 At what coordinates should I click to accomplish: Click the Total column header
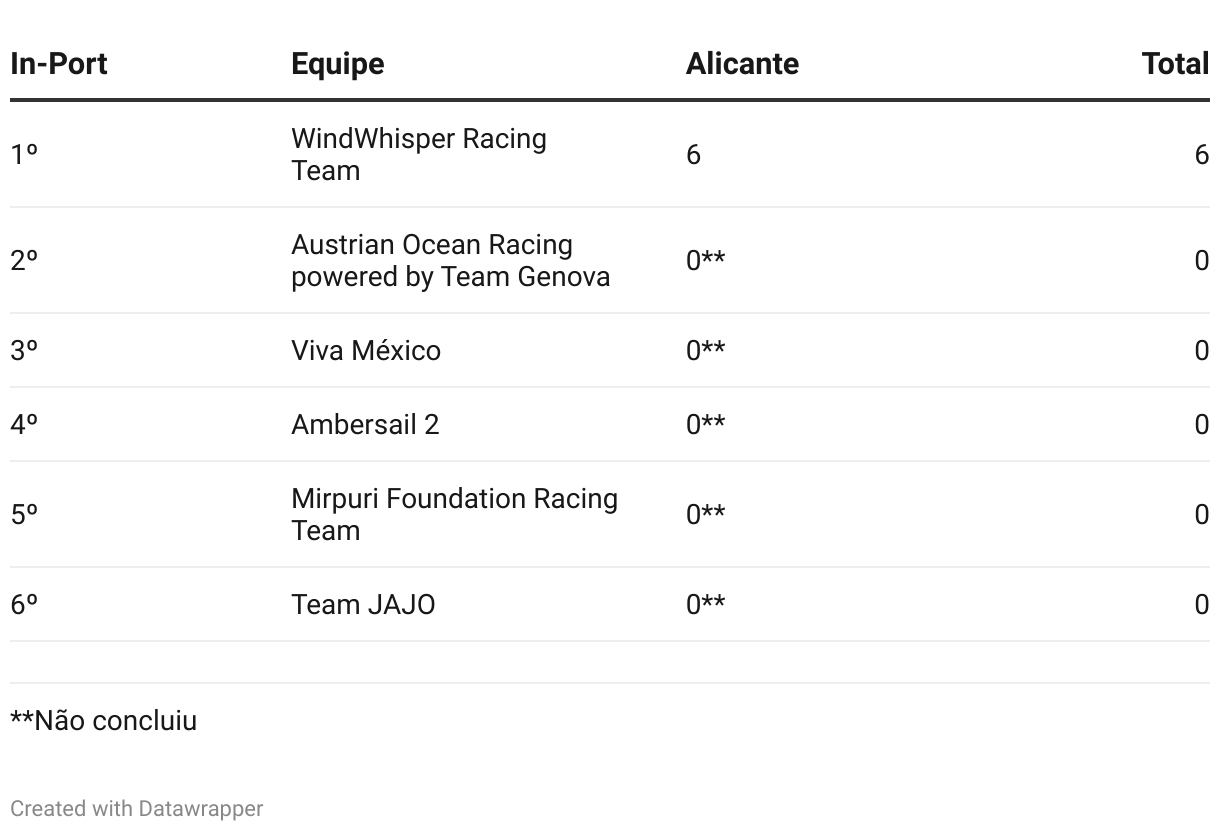(1175, 64)
